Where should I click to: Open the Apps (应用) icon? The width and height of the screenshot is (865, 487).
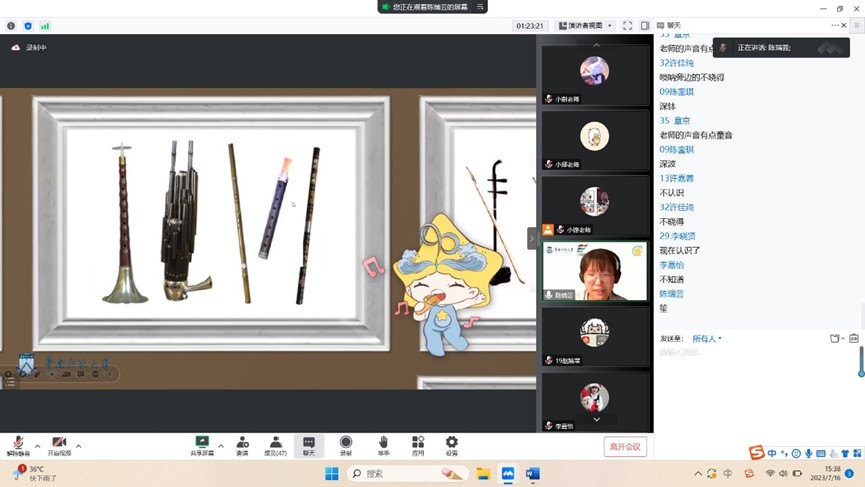click(418, 445)
